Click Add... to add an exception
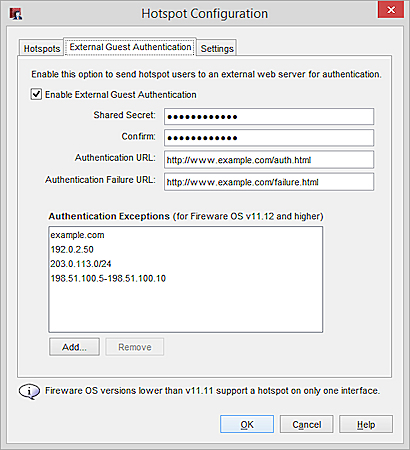This screenshot has width=410, height=450. pyautogui.click(x=74, y=347)
